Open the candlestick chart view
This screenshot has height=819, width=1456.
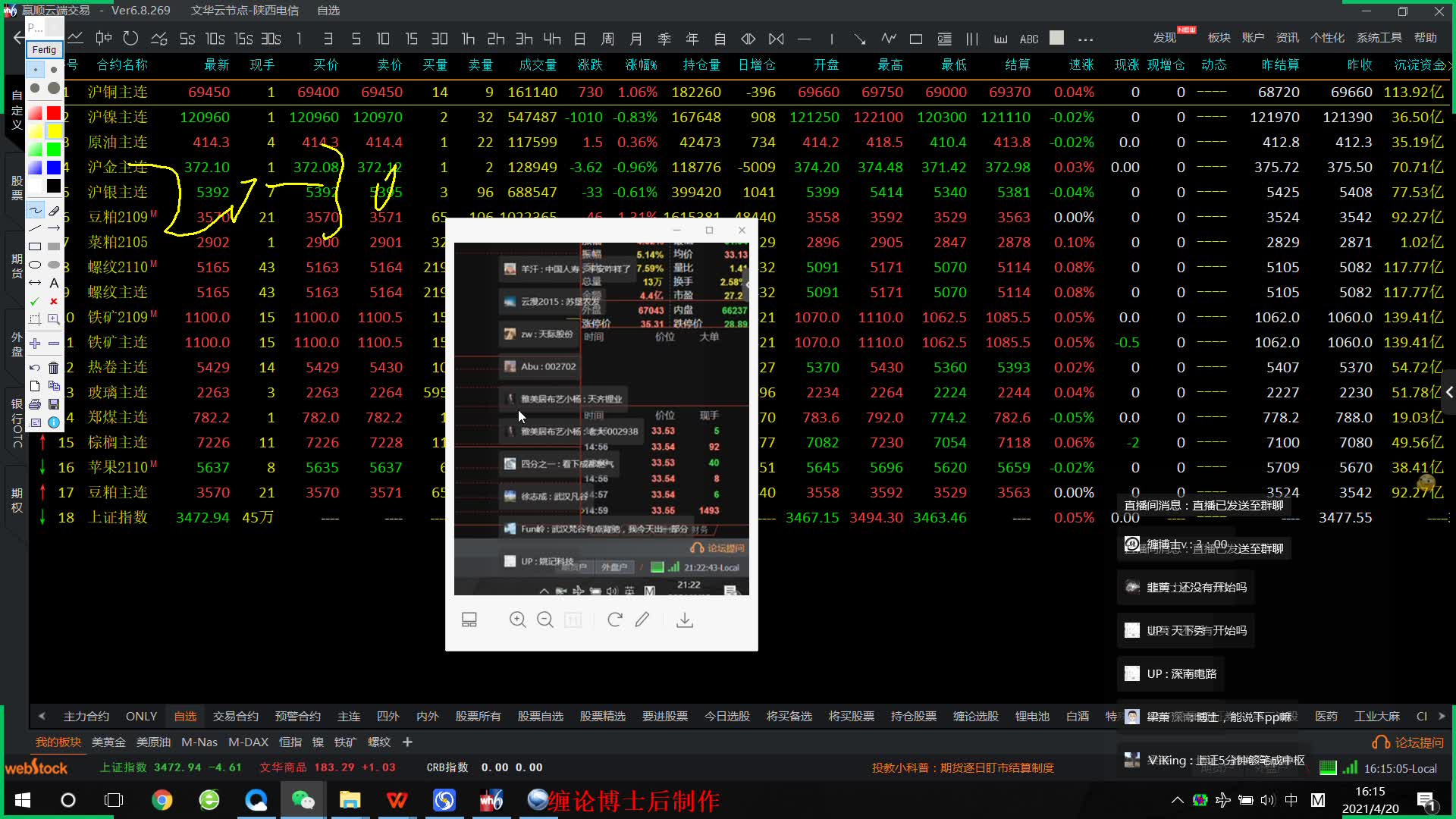click(104, 38)
